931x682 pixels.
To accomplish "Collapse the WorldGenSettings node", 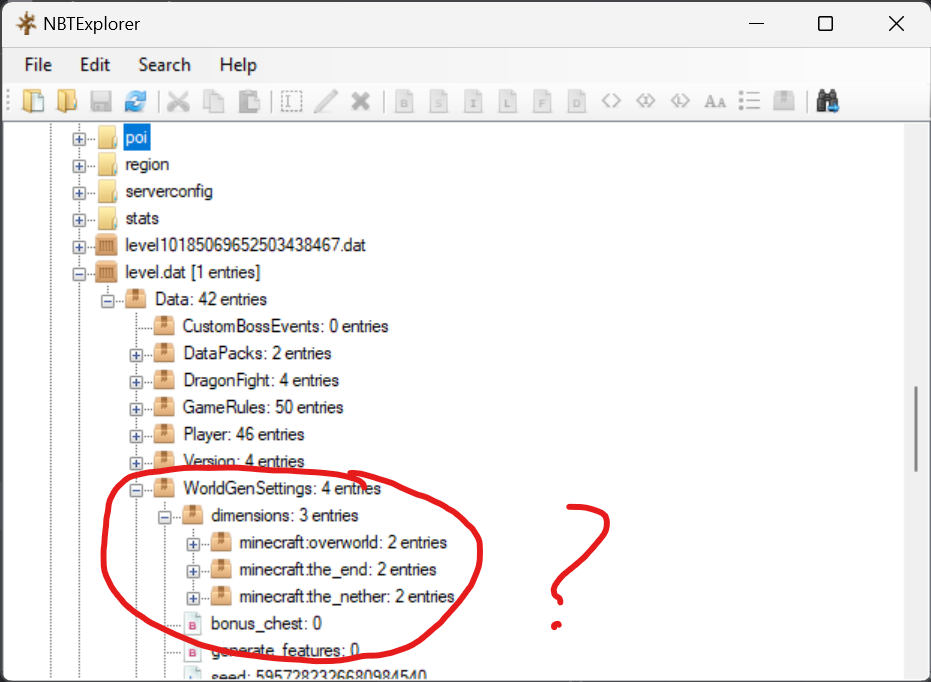I will 136,490.
